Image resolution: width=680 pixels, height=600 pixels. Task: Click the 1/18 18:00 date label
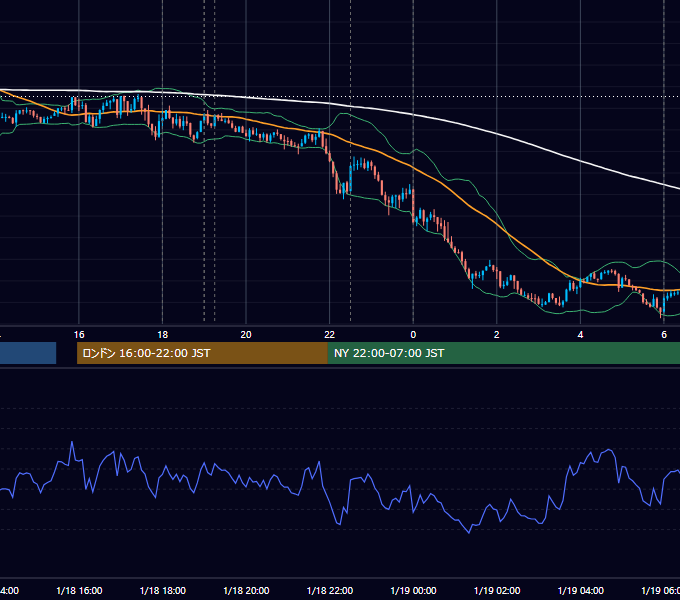[163, 590]
